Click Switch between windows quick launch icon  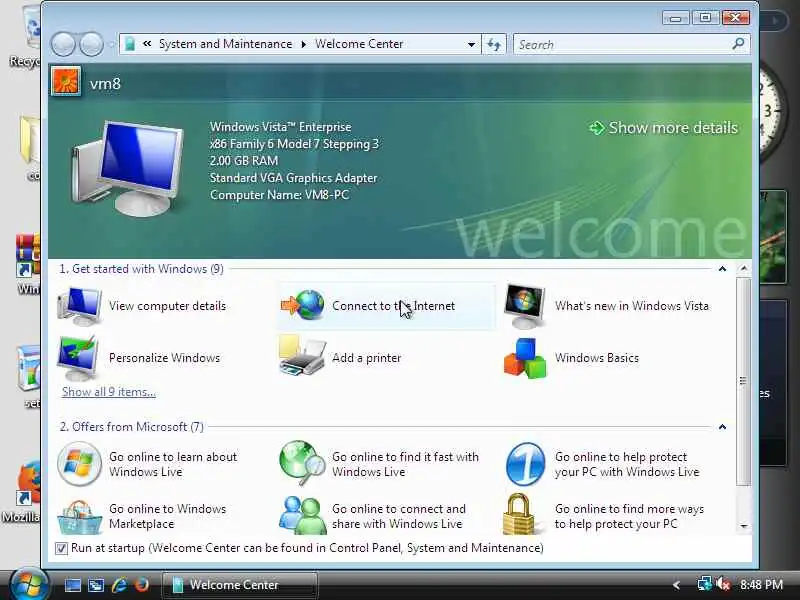tap(96, 585)
